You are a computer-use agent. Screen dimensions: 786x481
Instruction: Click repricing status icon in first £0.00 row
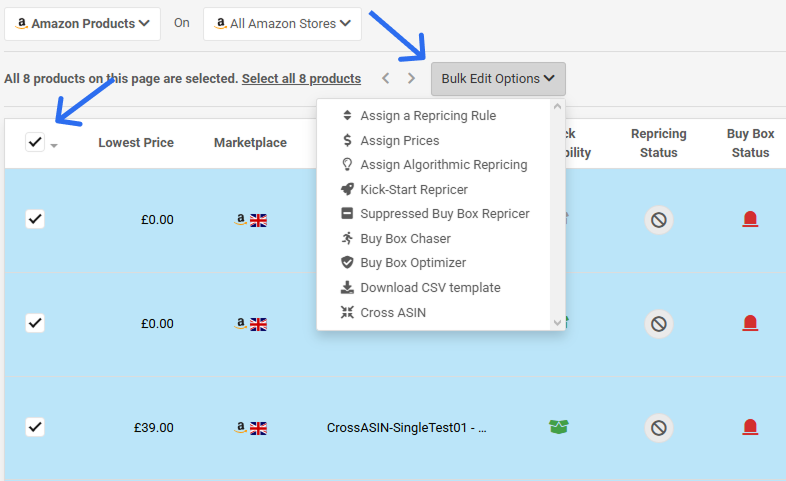coord(659,219)
